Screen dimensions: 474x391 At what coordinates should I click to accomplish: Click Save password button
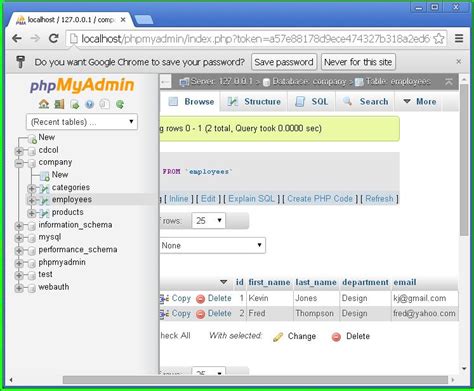[284, 62]
